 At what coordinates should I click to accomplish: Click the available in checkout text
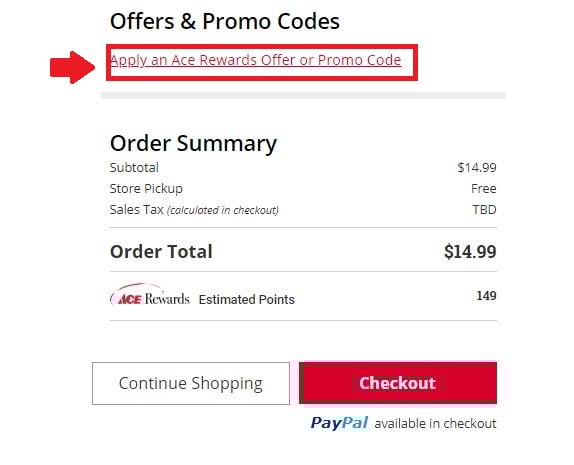point(435,424)
